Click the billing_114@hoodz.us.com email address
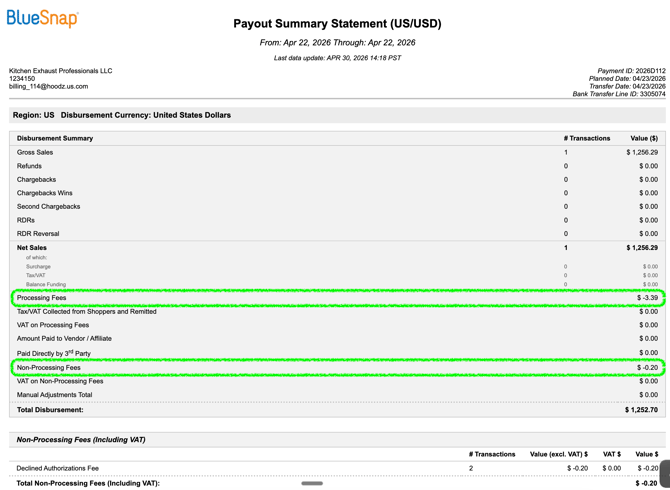Viewport: 670px width, 490px height. pyautogui.click(x=48, y=86)
